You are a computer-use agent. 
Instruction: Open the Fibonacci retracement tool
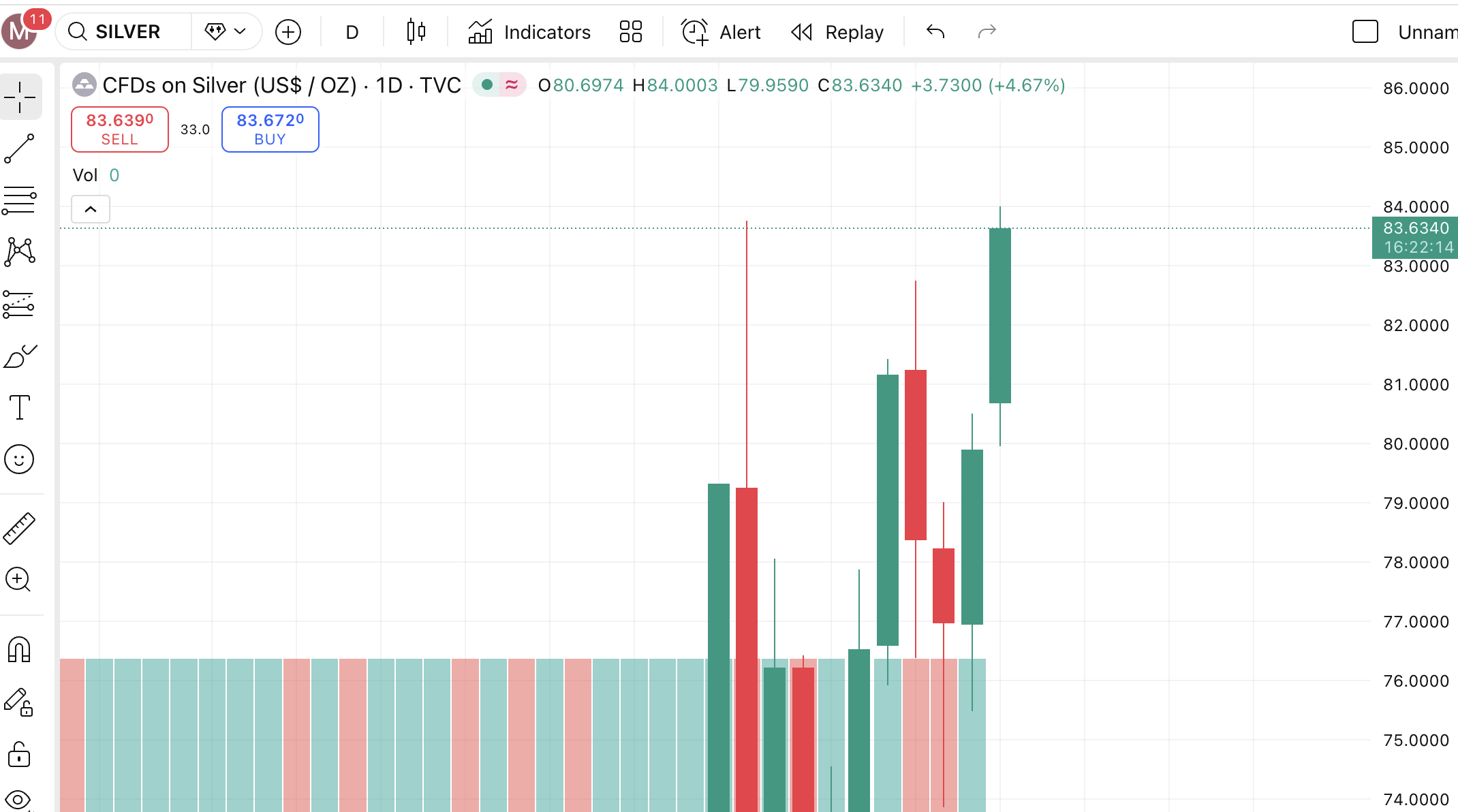(x=20, y=200)
